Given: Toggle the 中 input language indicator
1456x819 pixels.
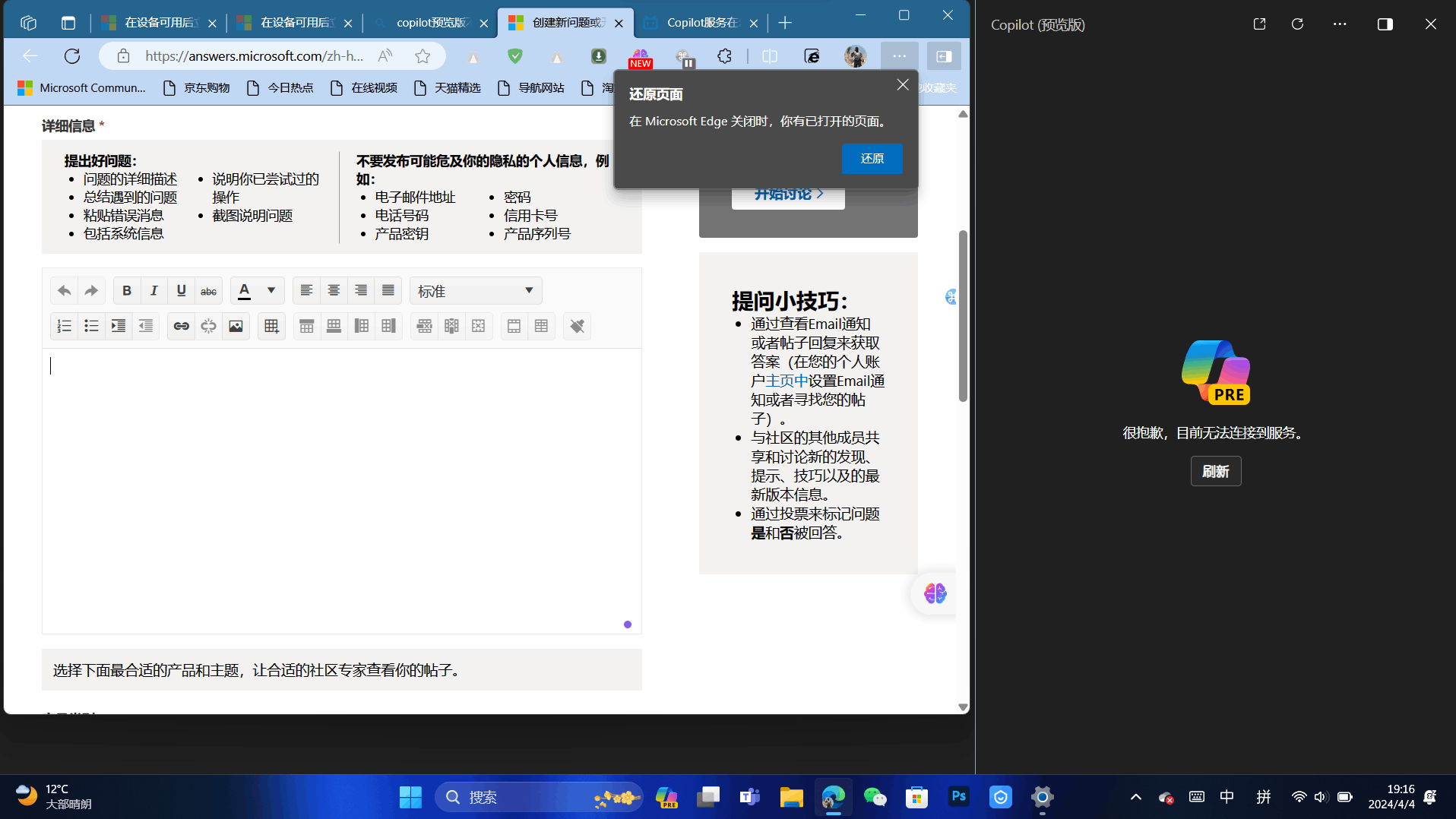Looking at the screenshot, I should click(x=1227, y=797).
